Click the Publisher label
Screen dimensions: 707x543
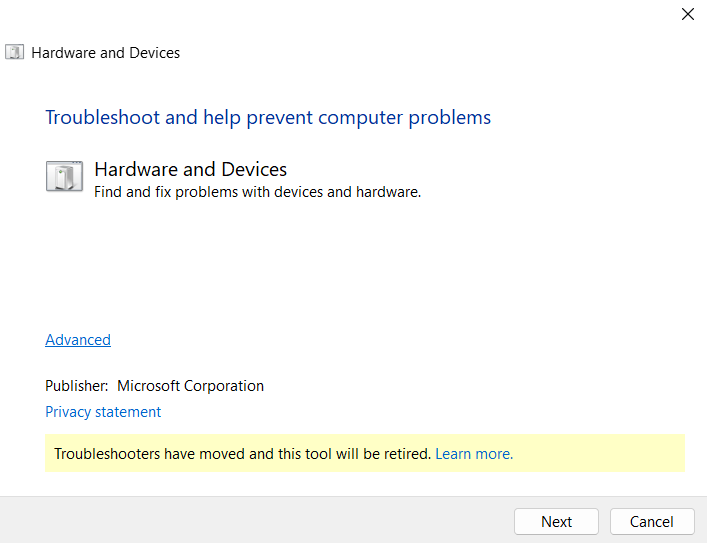pos(77,386)
